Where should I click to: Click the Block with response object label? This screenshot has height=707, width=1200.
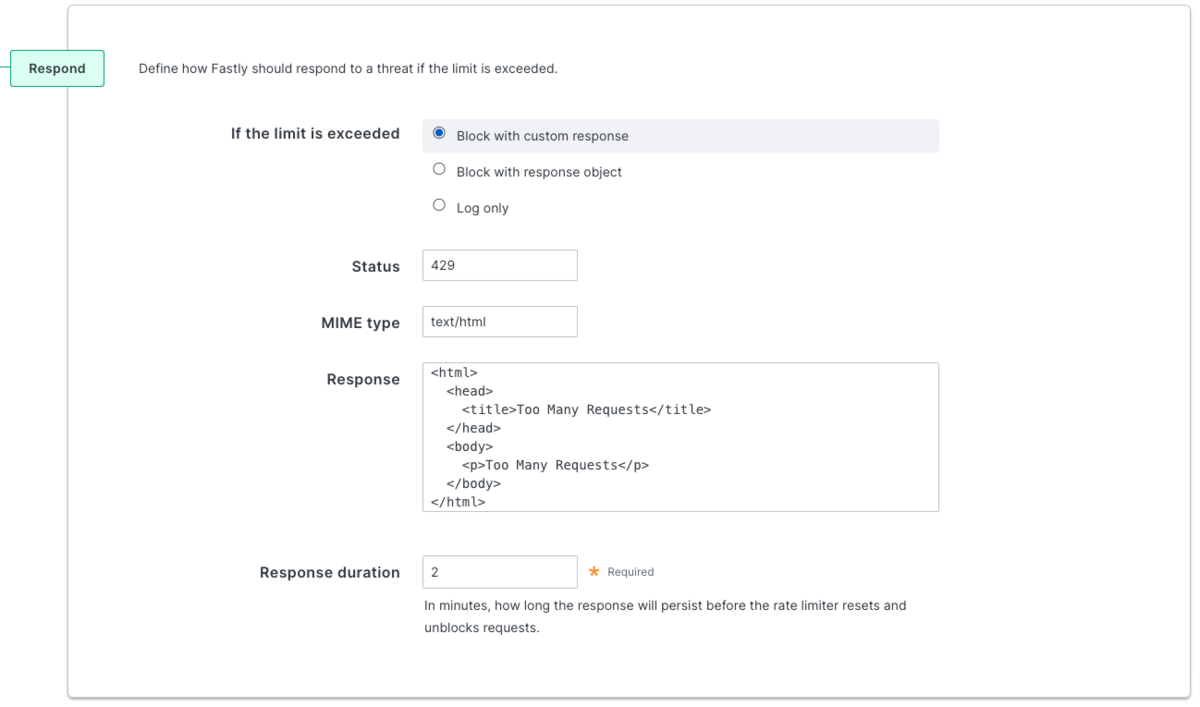[539, 172]
